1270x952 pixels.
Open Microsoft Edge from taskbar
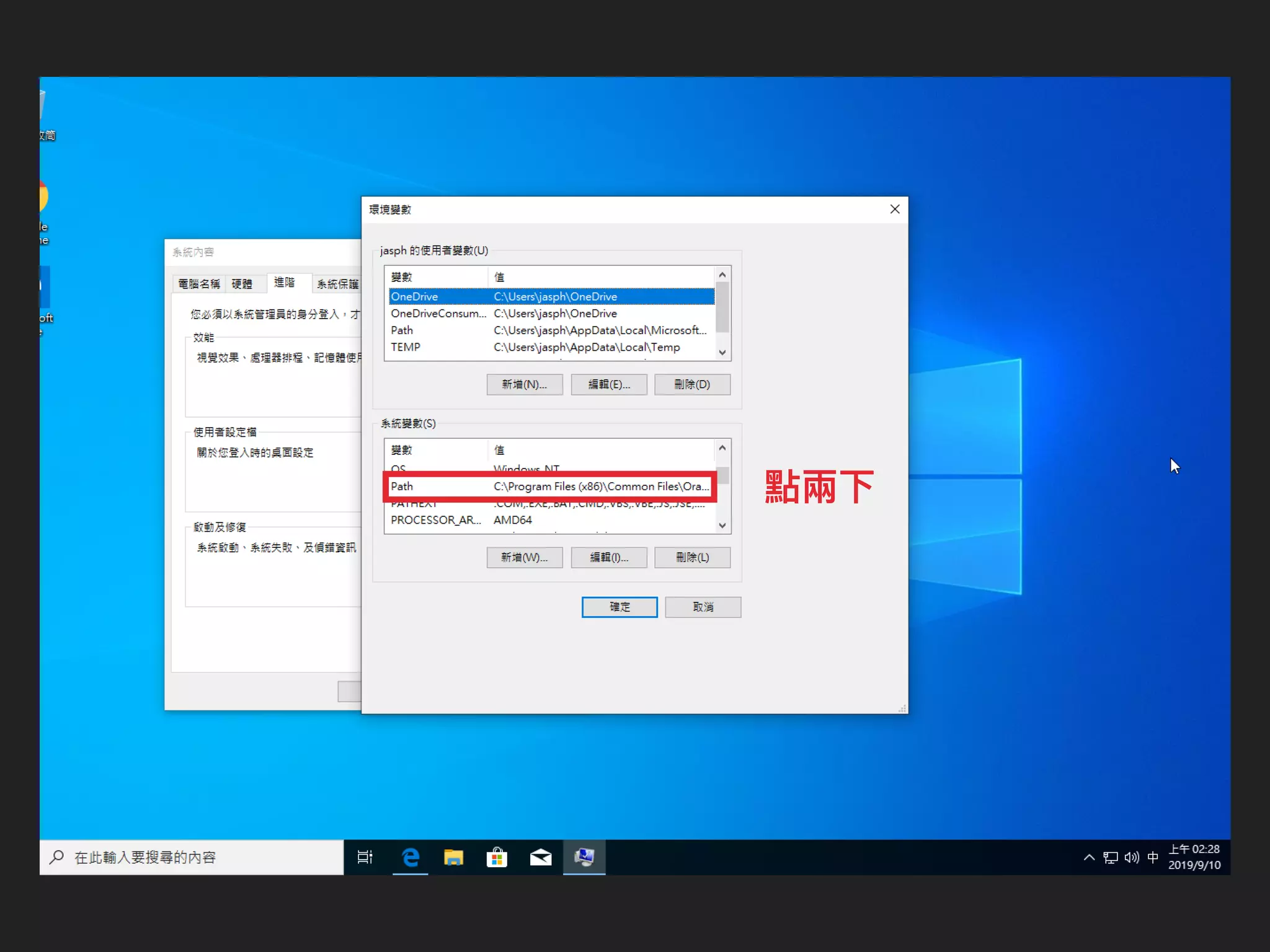pyautogui.click(x=410, y=857)
